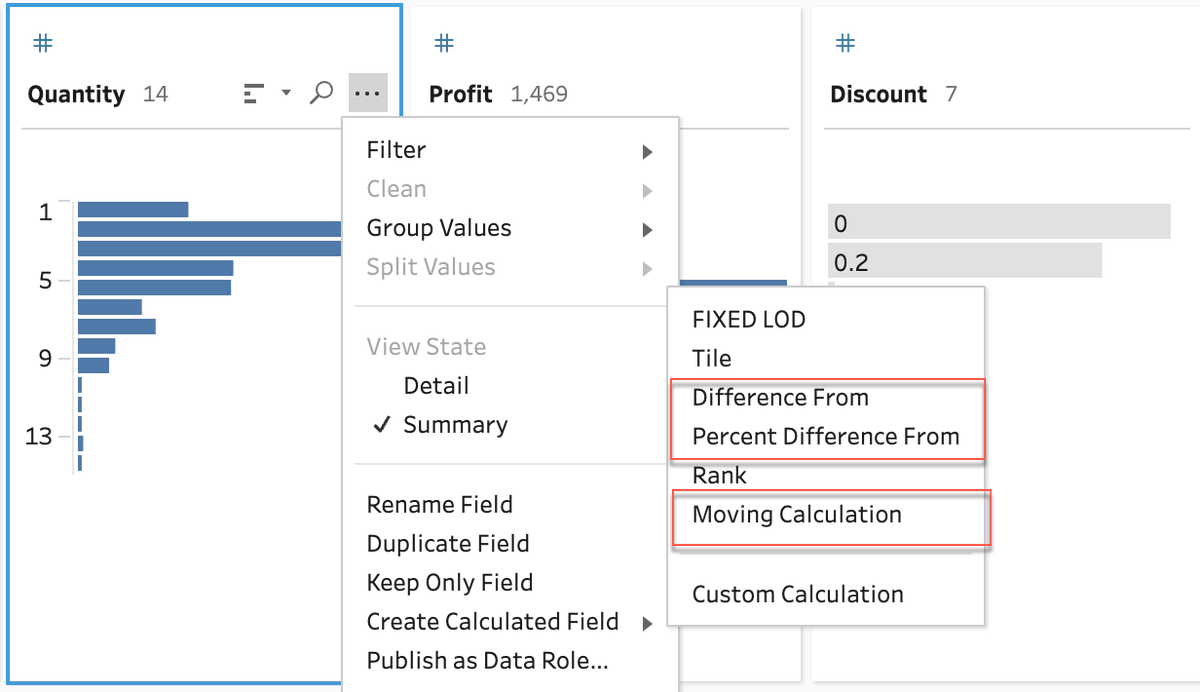Click the Discount distinct count 7

point(951,94)
